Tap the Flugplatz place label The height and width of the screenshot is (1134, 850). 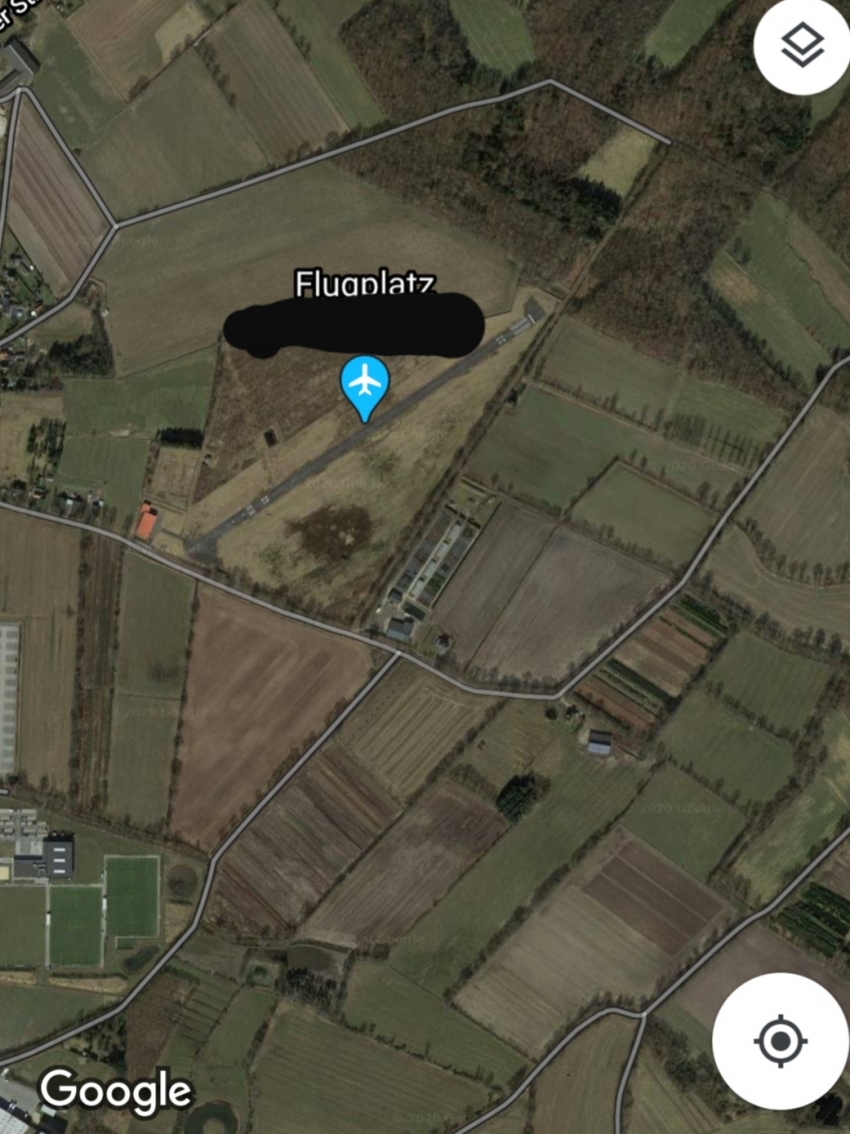click(x=365, y=283)
